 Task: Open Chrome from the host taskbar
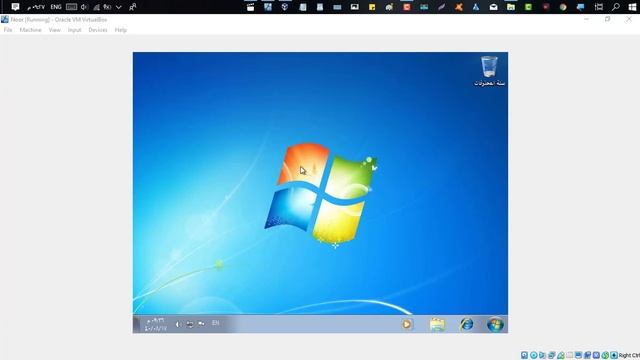point(563,7)
